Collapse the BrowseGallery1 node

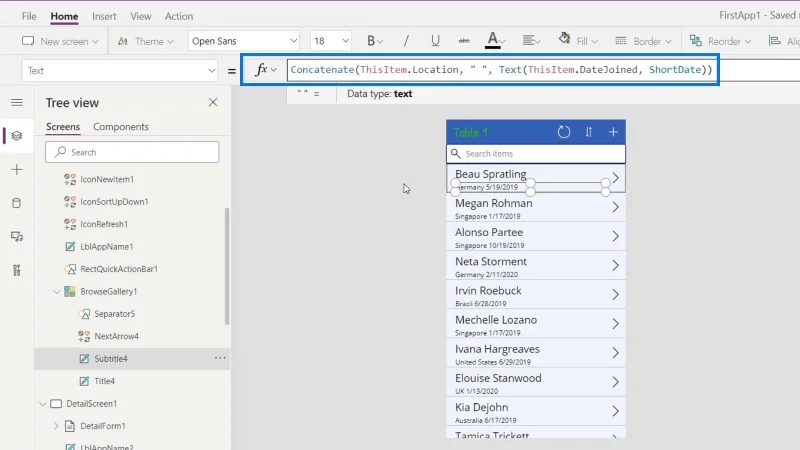[x=57, y=291]
